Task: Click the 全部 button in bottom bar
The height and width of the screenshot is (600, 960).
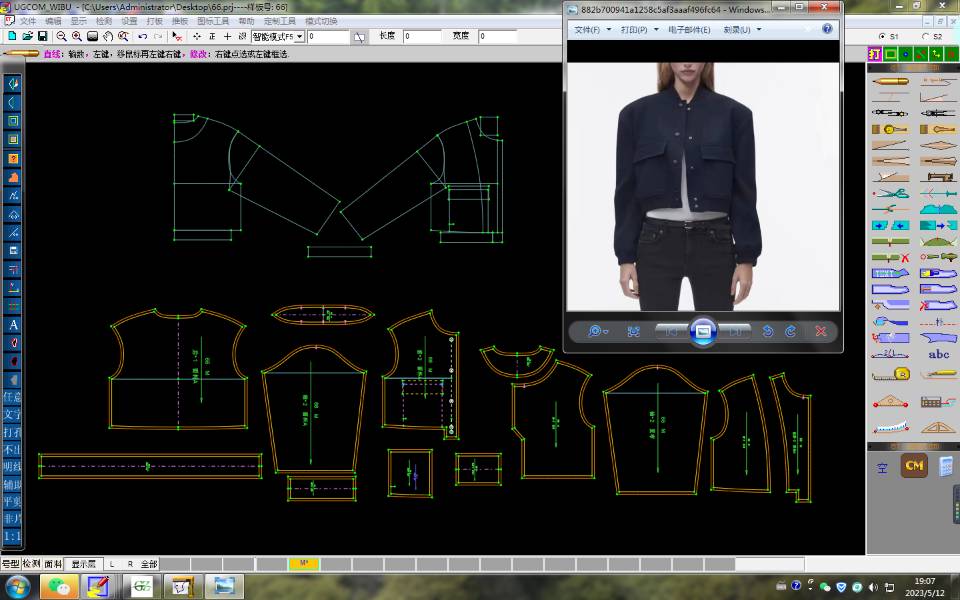Action: coord(149,564)
